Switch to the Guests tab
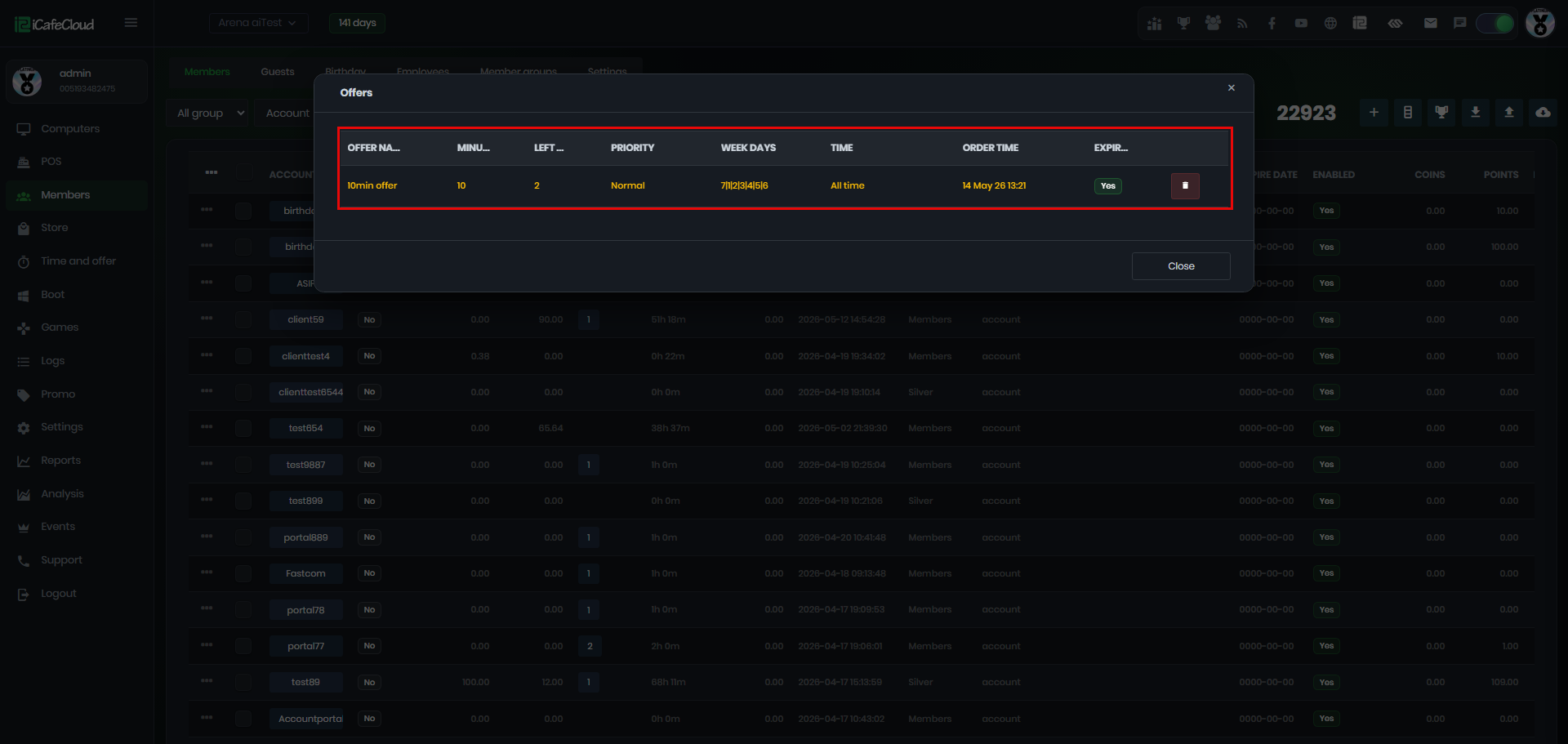This screenshot has height=744, width=1568. tap(278, 72)
